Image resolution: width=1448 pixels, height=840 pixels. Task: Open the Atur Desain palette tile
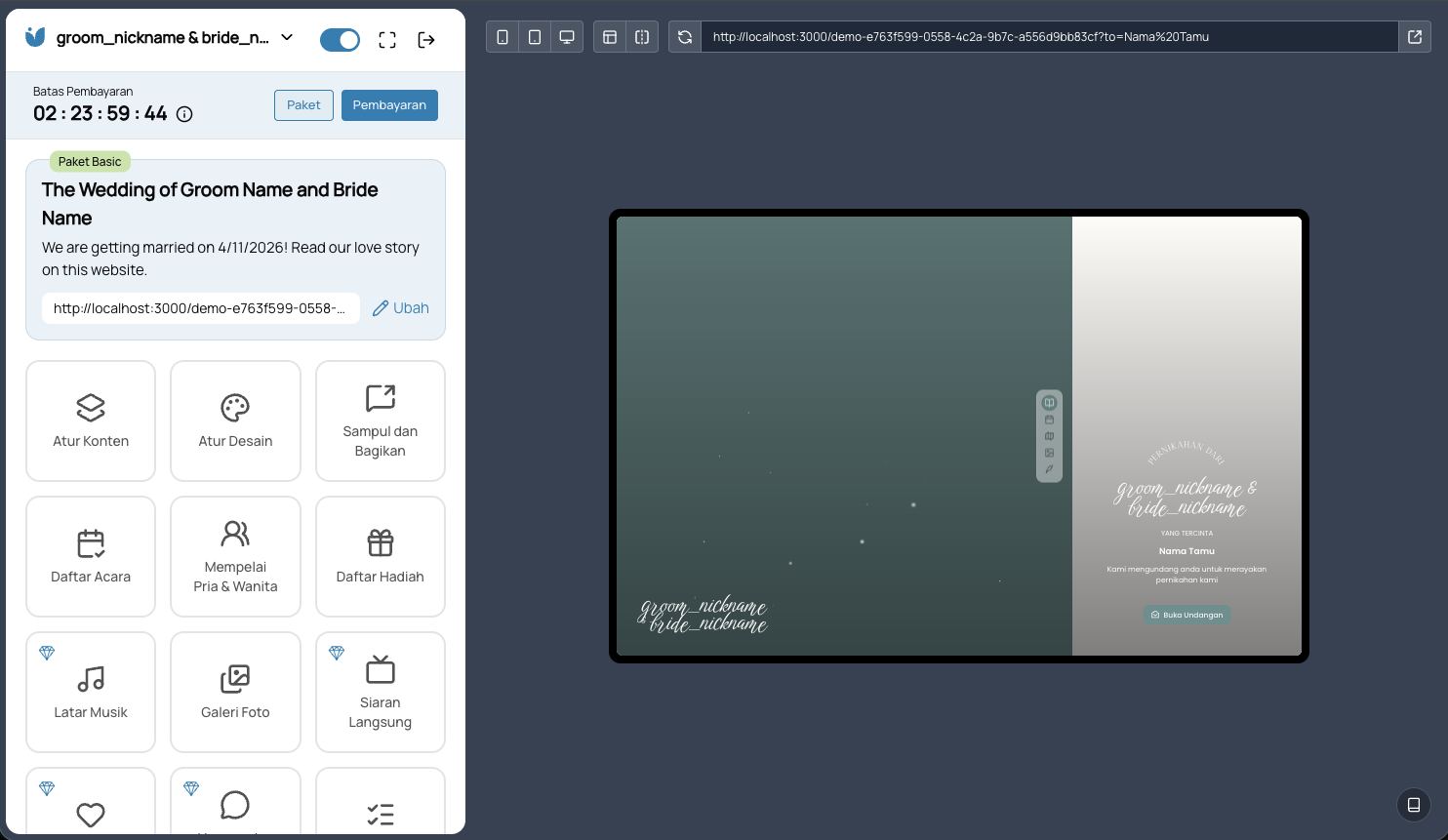[x=235, y=421]
